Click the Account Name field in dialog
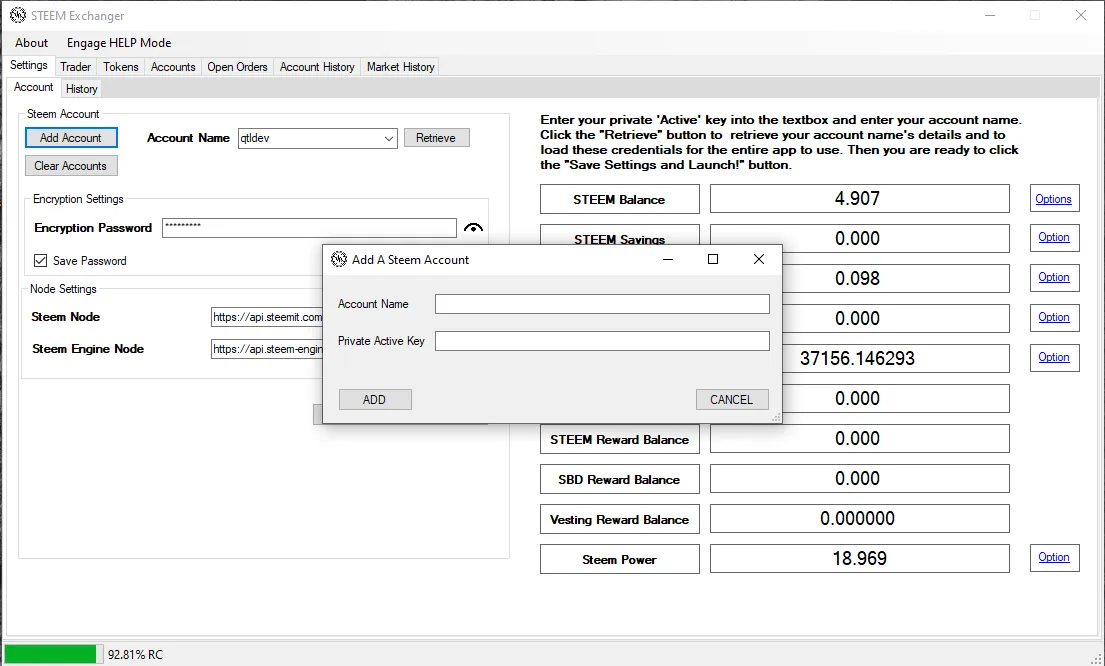1105x666 pixels. point(602,304)
